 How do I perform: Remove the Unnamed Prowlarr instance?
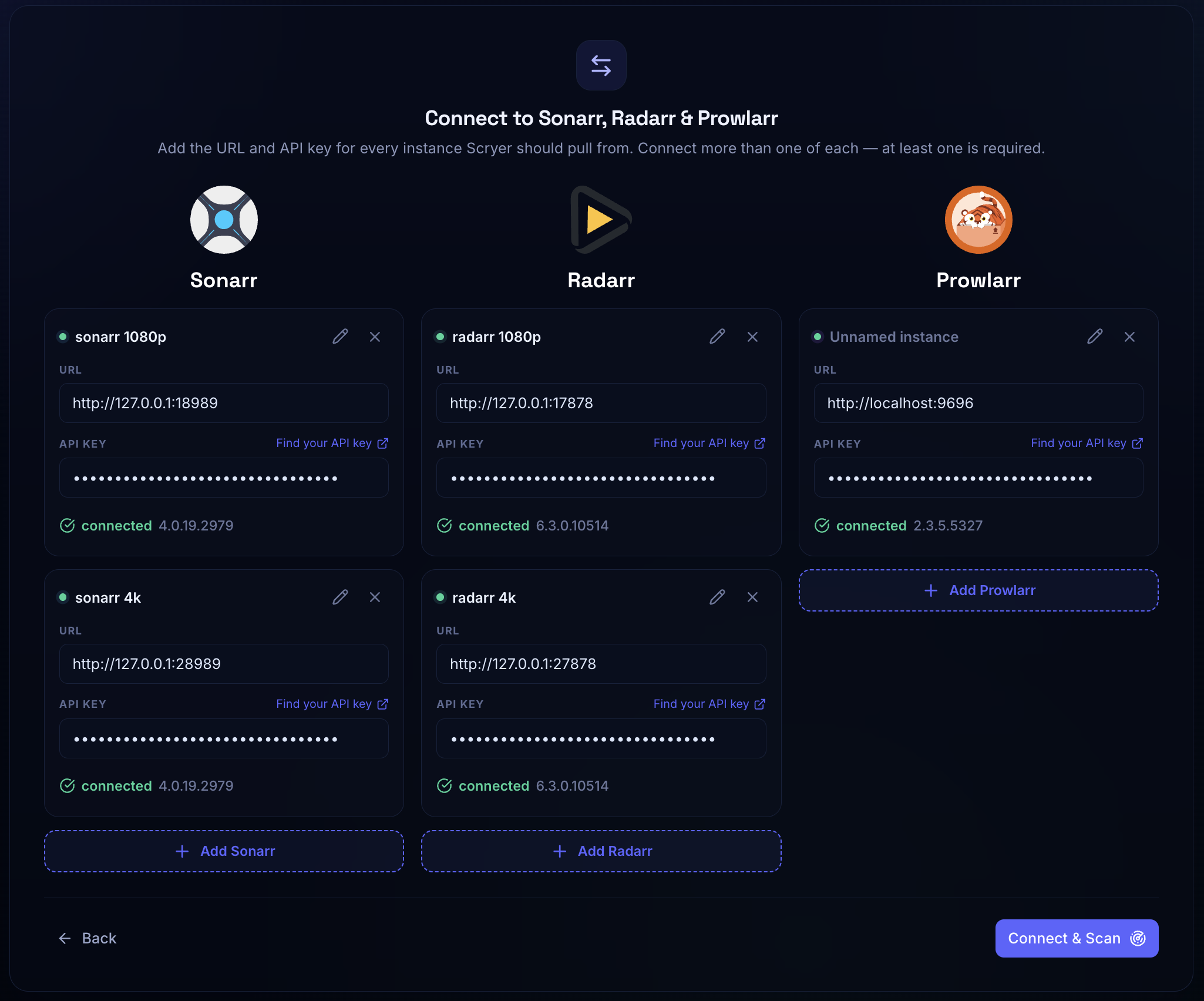(1129, 337)
